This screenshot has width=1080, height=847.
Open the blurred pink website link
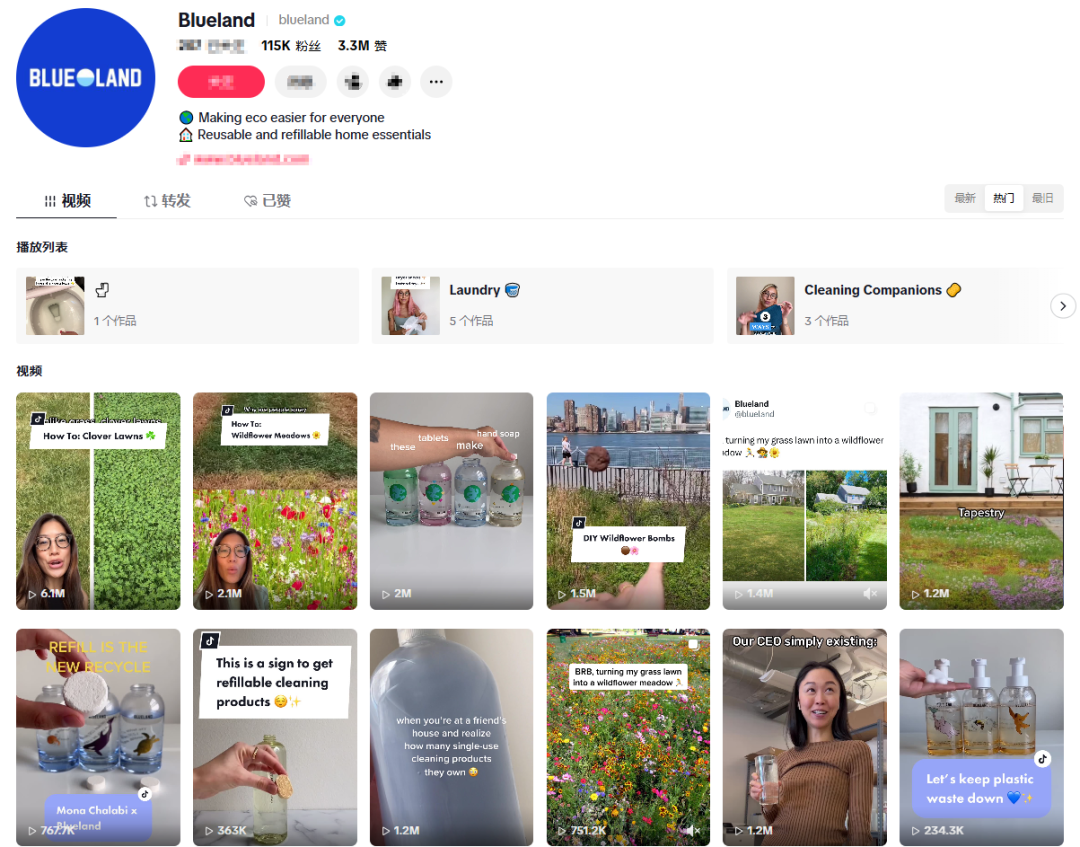pyautogui.click(x=244, y=159)
